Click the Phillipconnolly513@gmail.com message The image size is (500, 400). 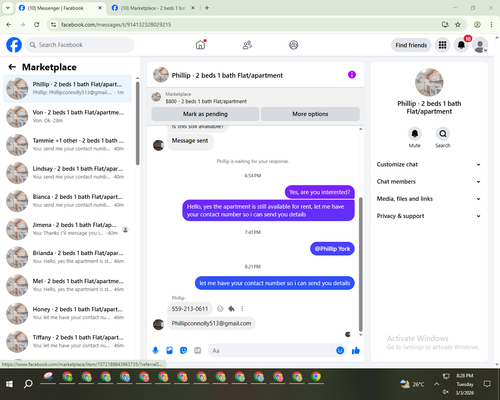211,323
